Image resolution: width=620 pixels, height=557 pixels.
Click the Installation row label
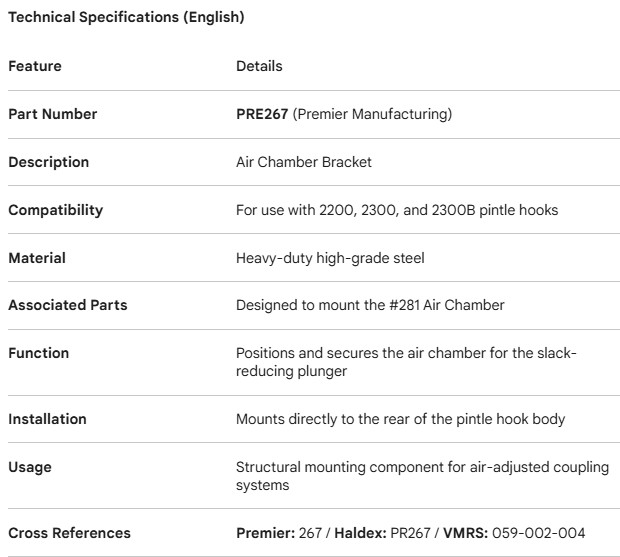[x=47, y=419]
